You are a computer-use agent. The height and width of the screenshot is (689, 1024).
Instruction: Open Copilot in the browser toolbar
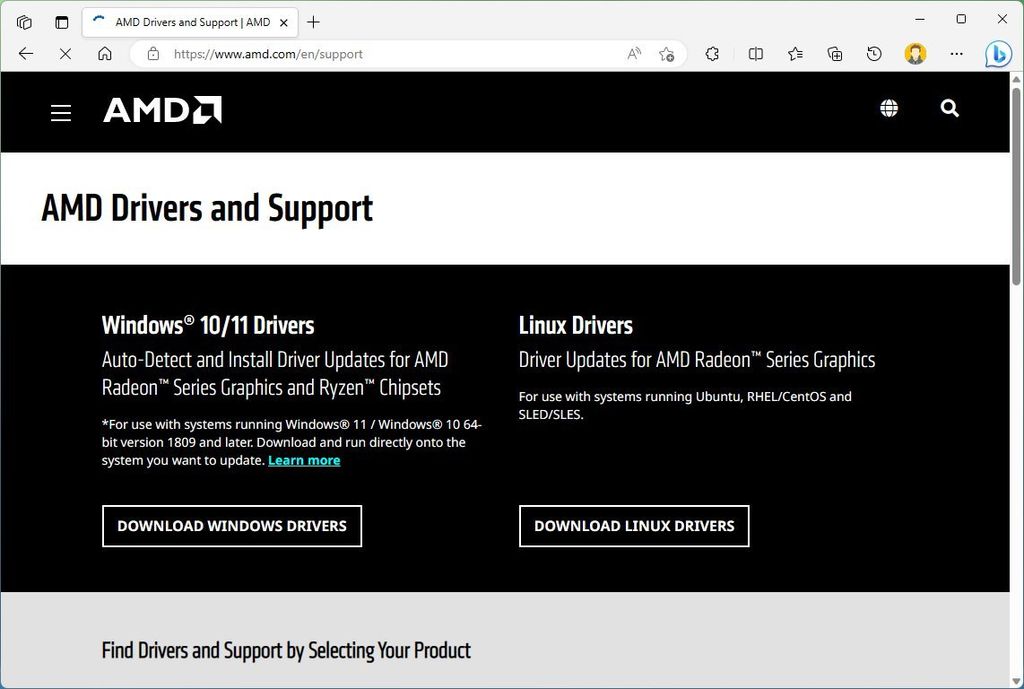tap(999, 54)
